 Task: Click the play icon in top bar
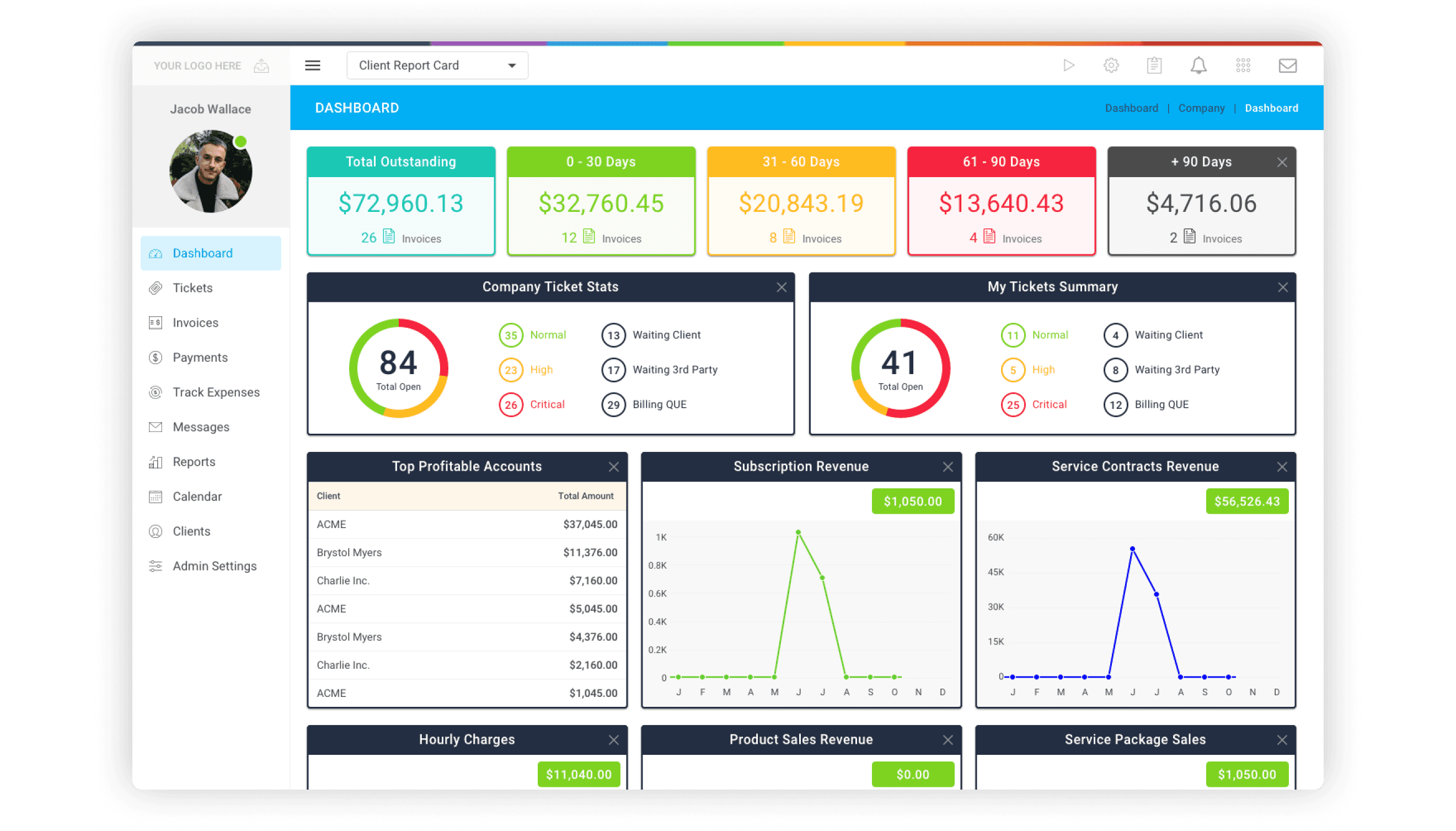point(1069,66)
